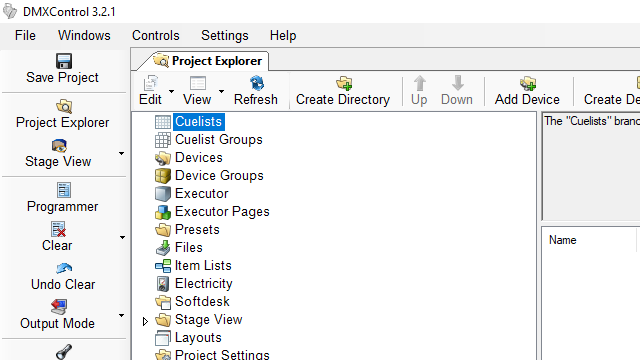Select the Presets folder node

pos(197,229)
